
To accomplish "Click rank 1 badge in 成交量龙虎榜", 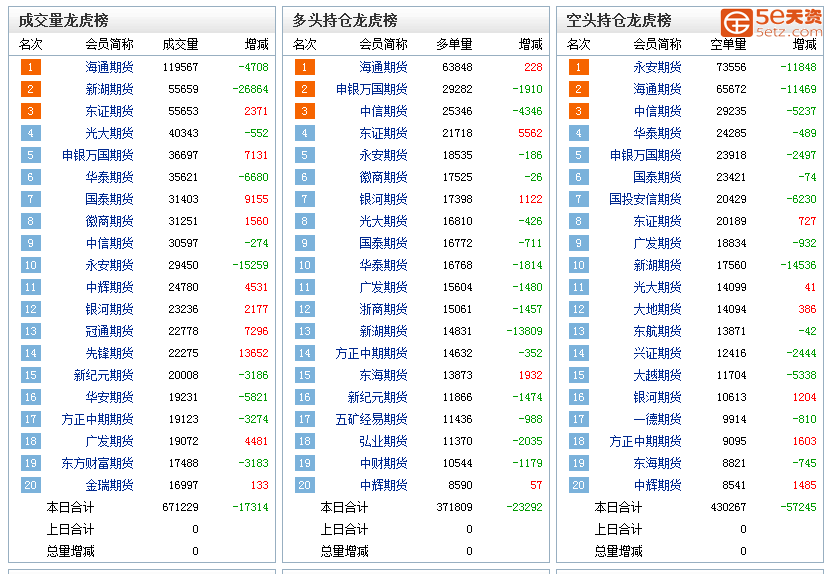I will tap(31, 67).
